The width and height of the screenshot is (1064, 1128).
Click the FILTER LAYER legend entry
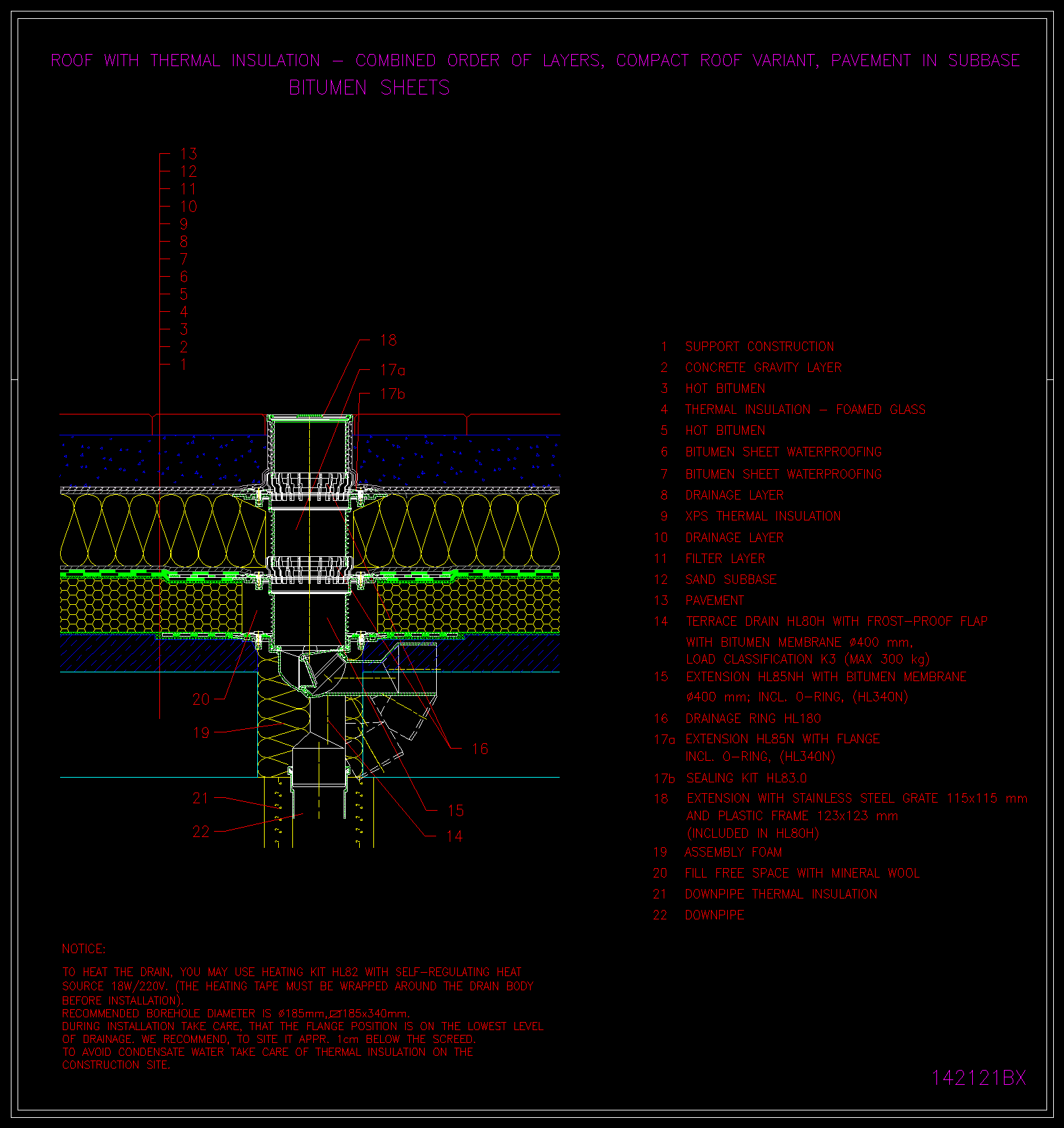pyautogui.click(x=724, y=559)
